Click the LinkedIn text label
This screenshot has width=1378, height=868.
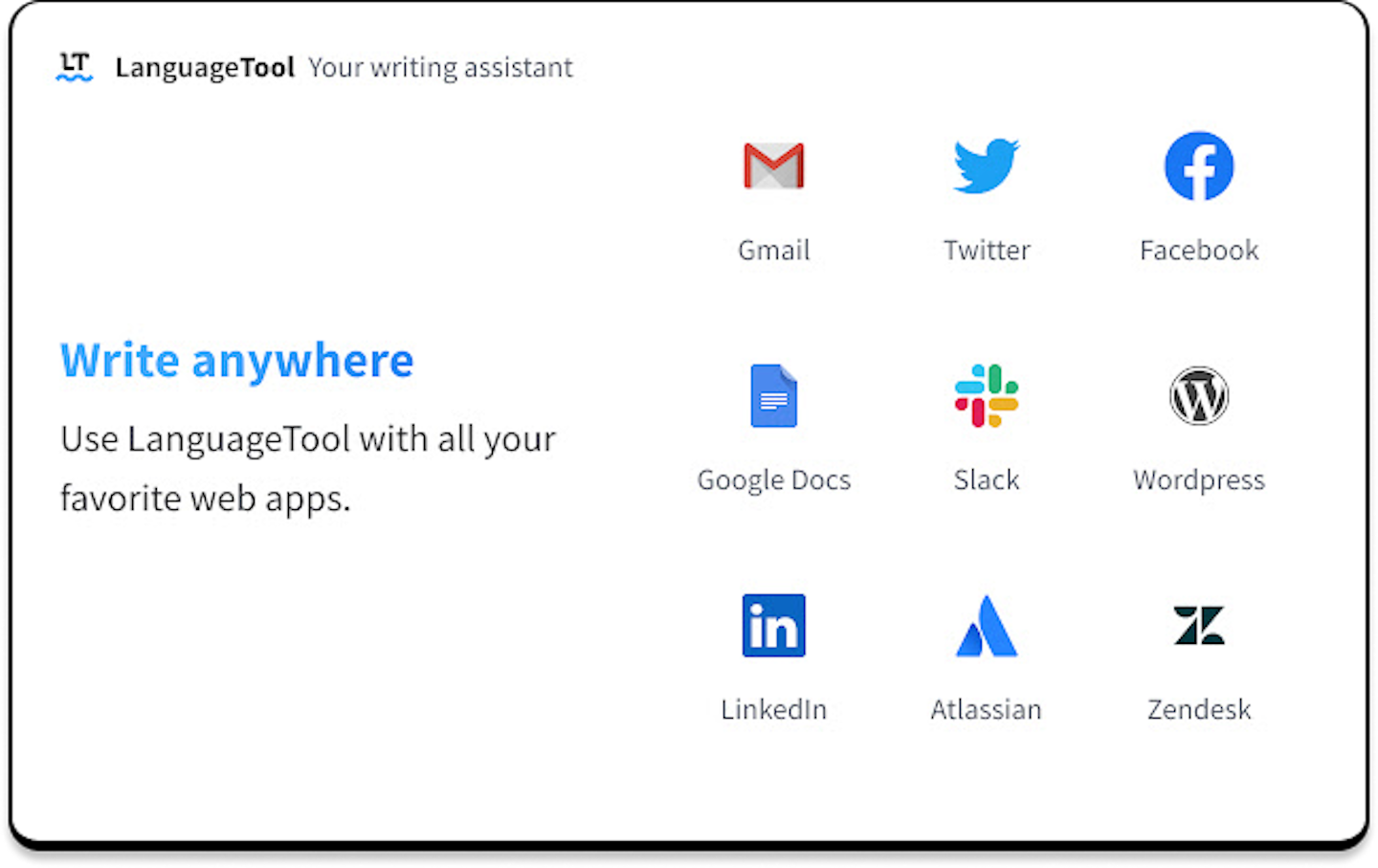[x=773, y=710]
